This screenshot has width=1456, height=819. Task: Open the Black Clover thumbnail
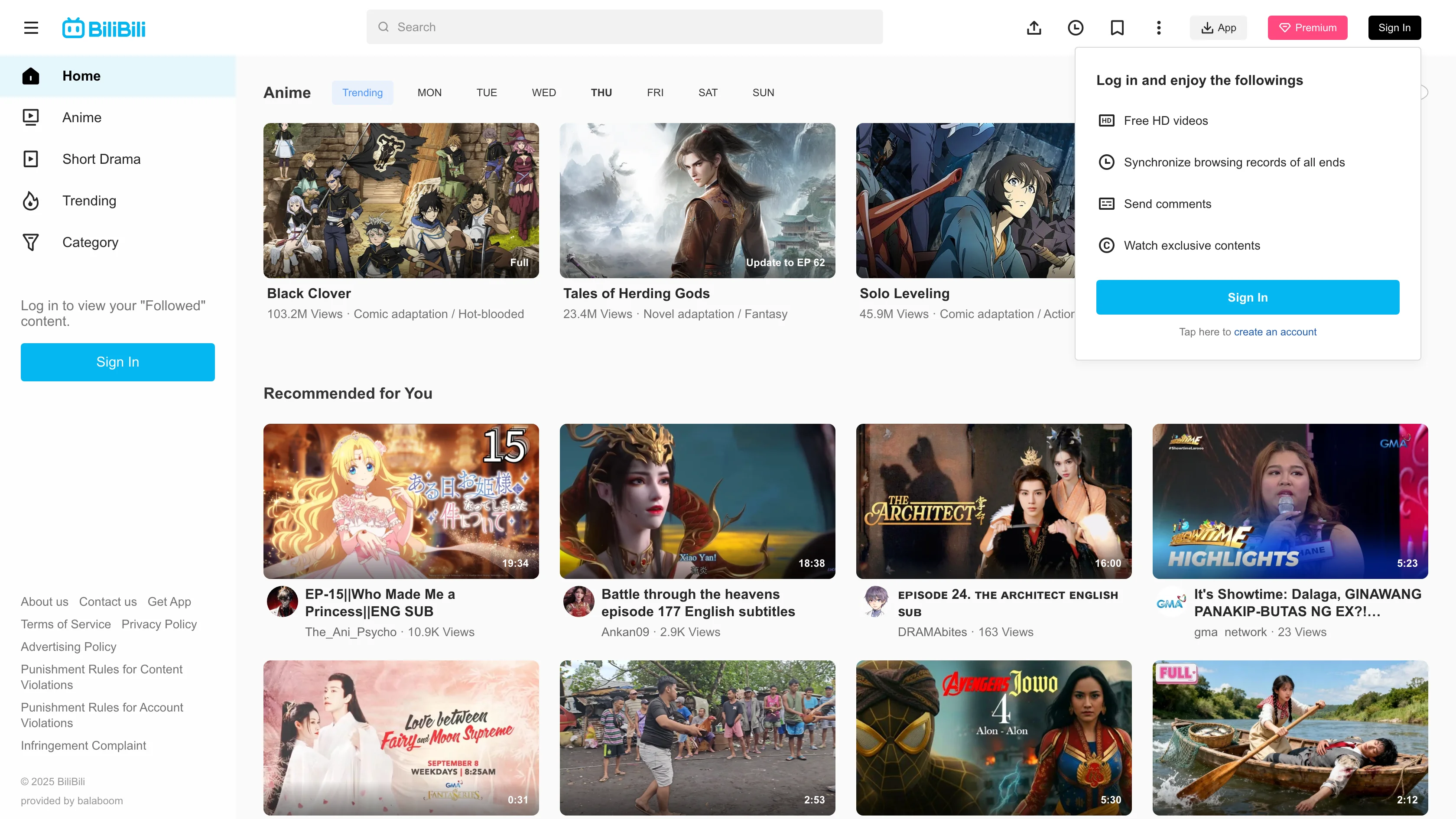[401, 201]
